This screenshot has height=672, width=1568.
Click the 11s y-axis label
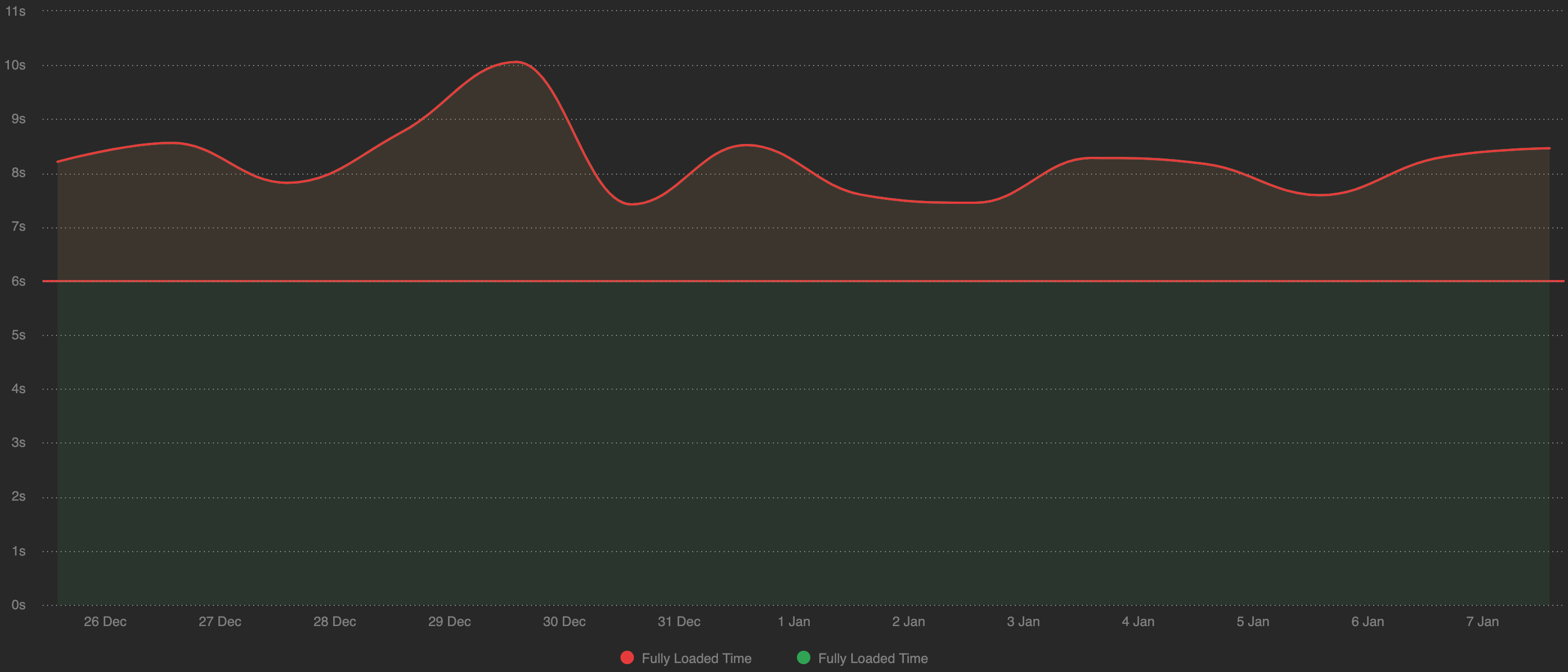(x=16, y=12)
